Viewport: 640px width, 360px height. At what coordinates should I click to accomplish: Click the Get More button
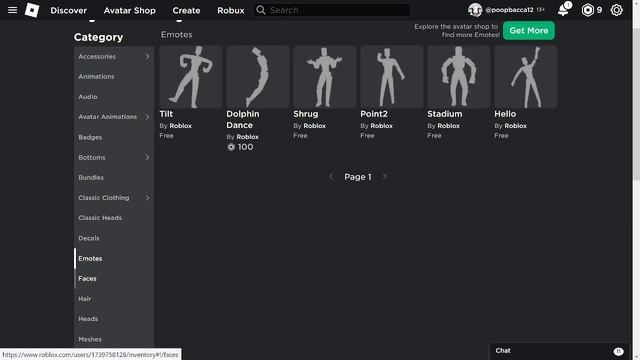coord(529,31)
